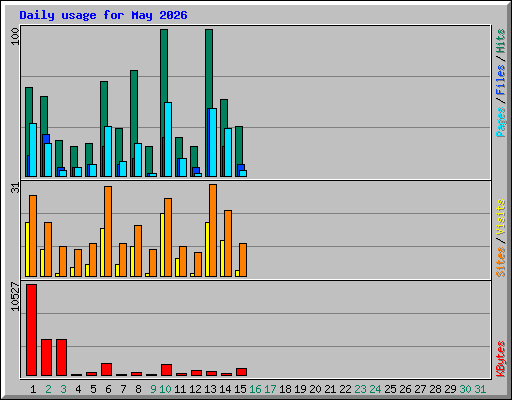
Task: Select day label 12 on the x-axis
Action: pos(195,389)
